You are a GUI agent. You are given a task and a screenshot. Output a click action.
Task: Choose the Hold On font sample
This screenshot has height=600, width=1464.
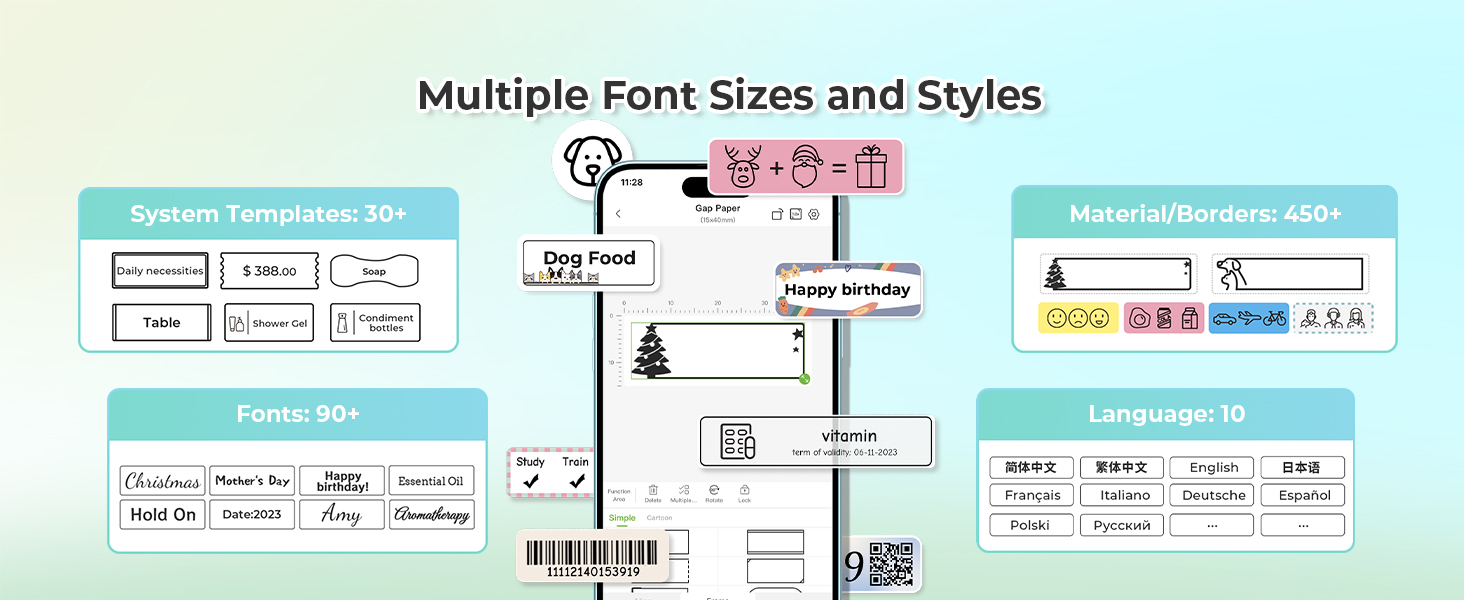tap(163, 514)
